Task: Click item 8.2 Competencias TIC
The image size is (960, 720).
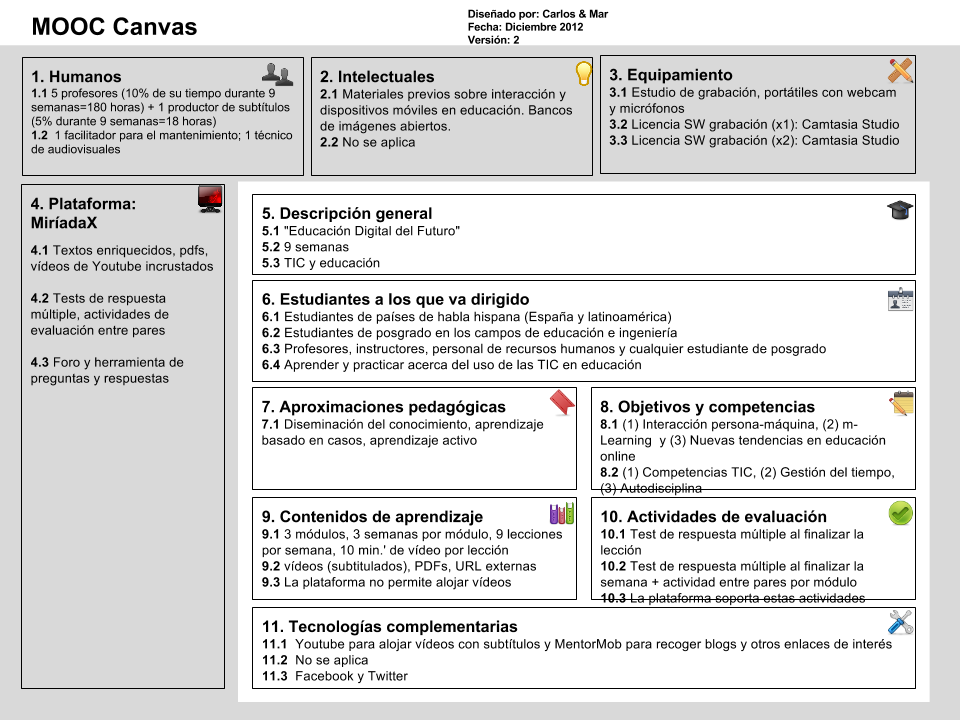Action: tap(748, 480)
